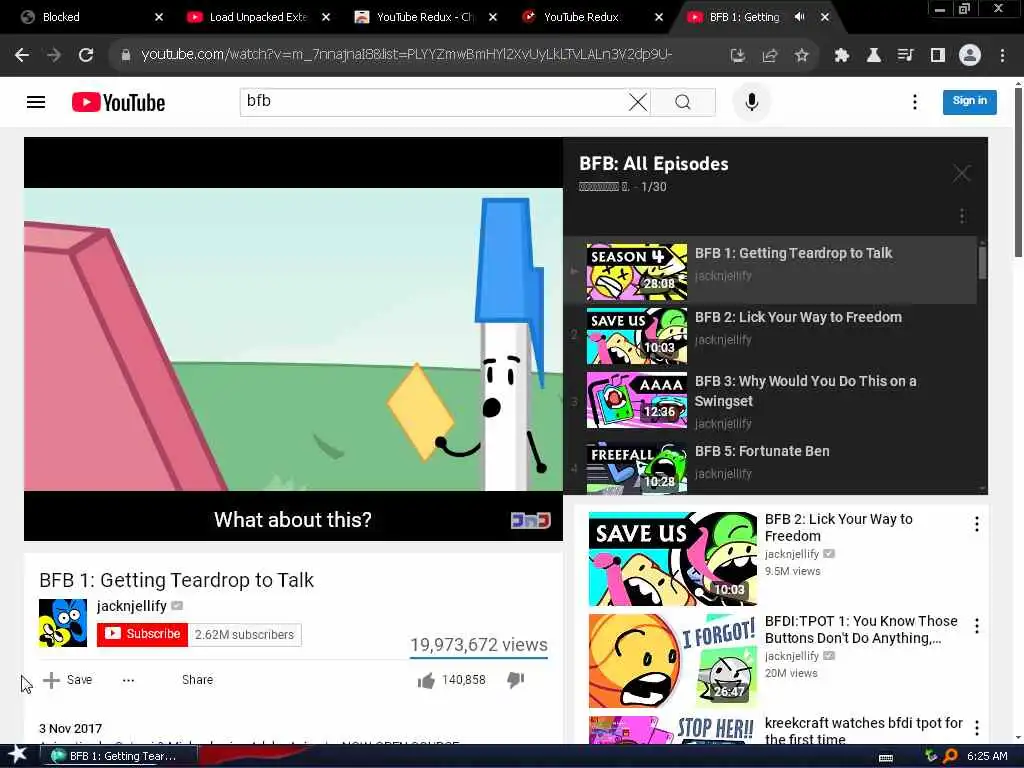Open BFB: All Episodes playlist title
Screen dimensions: 1024x768
pos(654,164)
